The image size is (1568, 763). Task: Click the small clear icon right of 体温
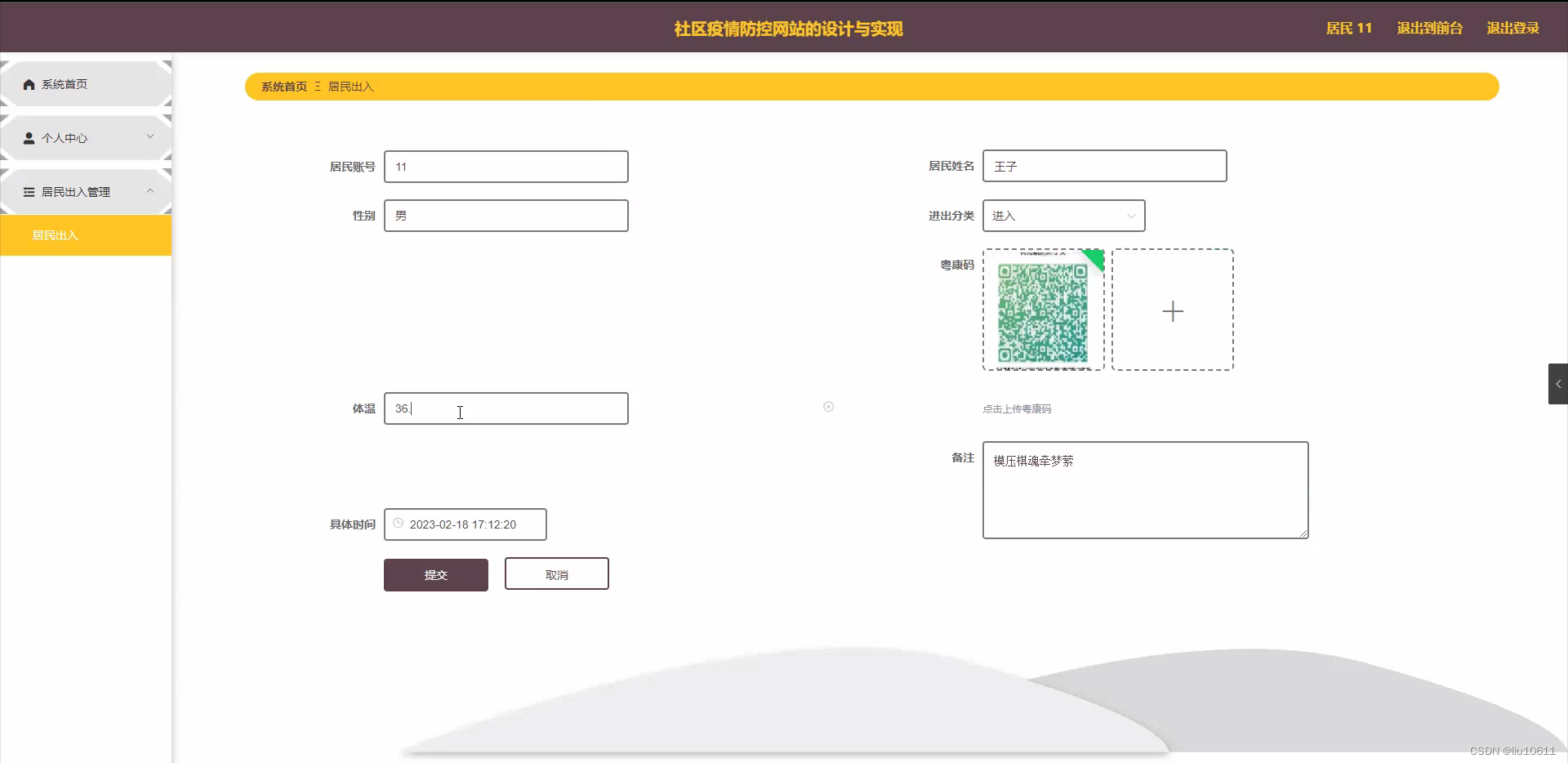click(828, 407)
